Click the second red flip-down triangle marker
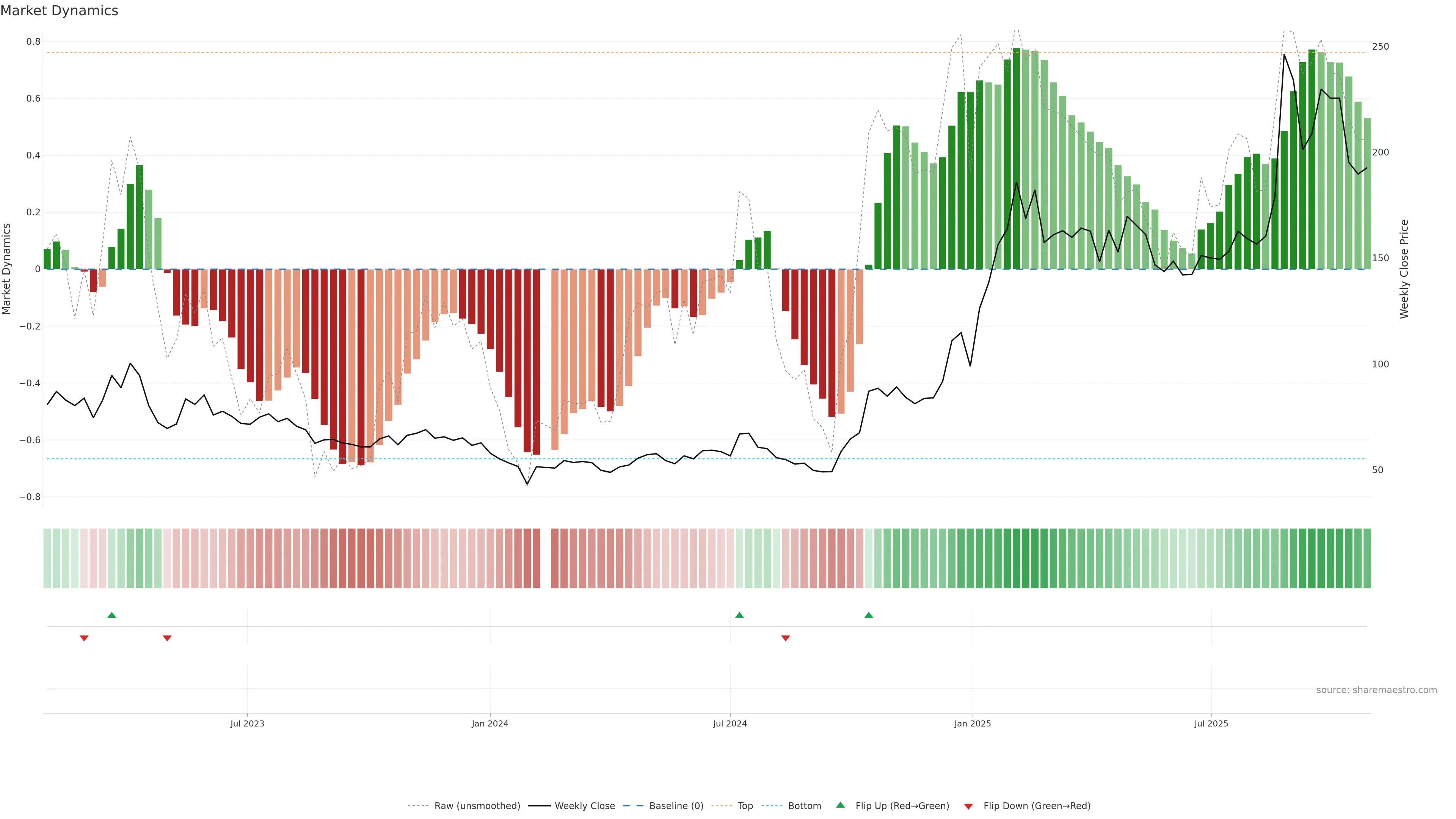1456x819 pixels. point(167,638)
